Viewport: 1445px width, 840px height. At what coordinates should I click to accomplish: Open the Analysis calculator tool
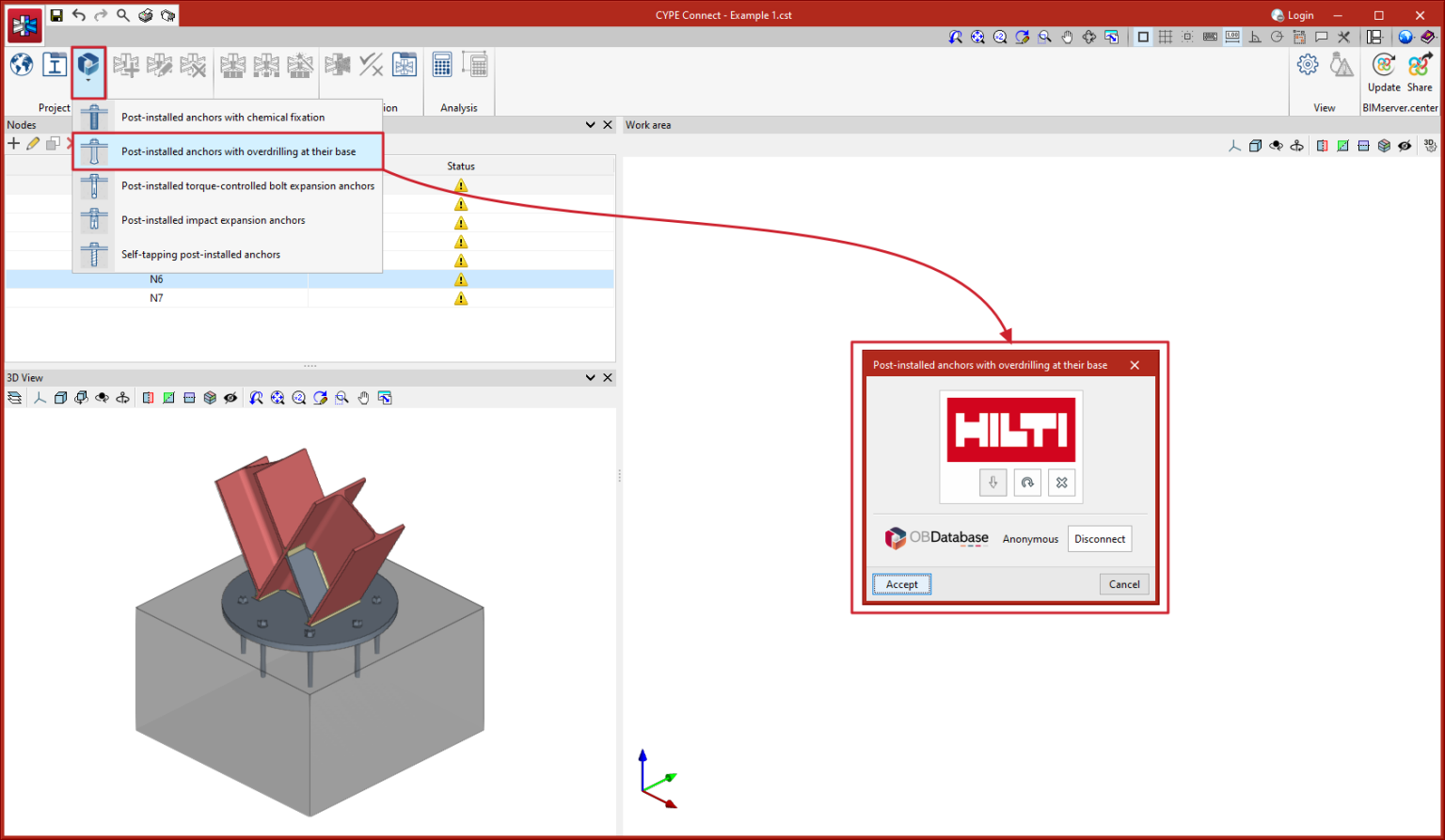coord(442,64)
